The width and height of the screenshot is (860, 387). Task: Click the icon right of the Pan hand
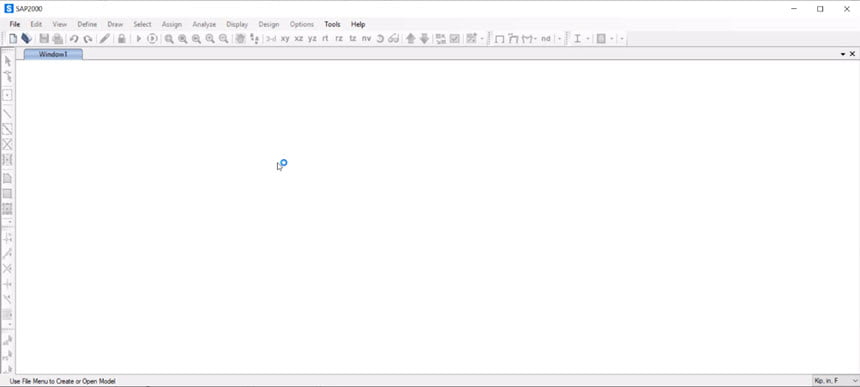click(x=254, y=39)
